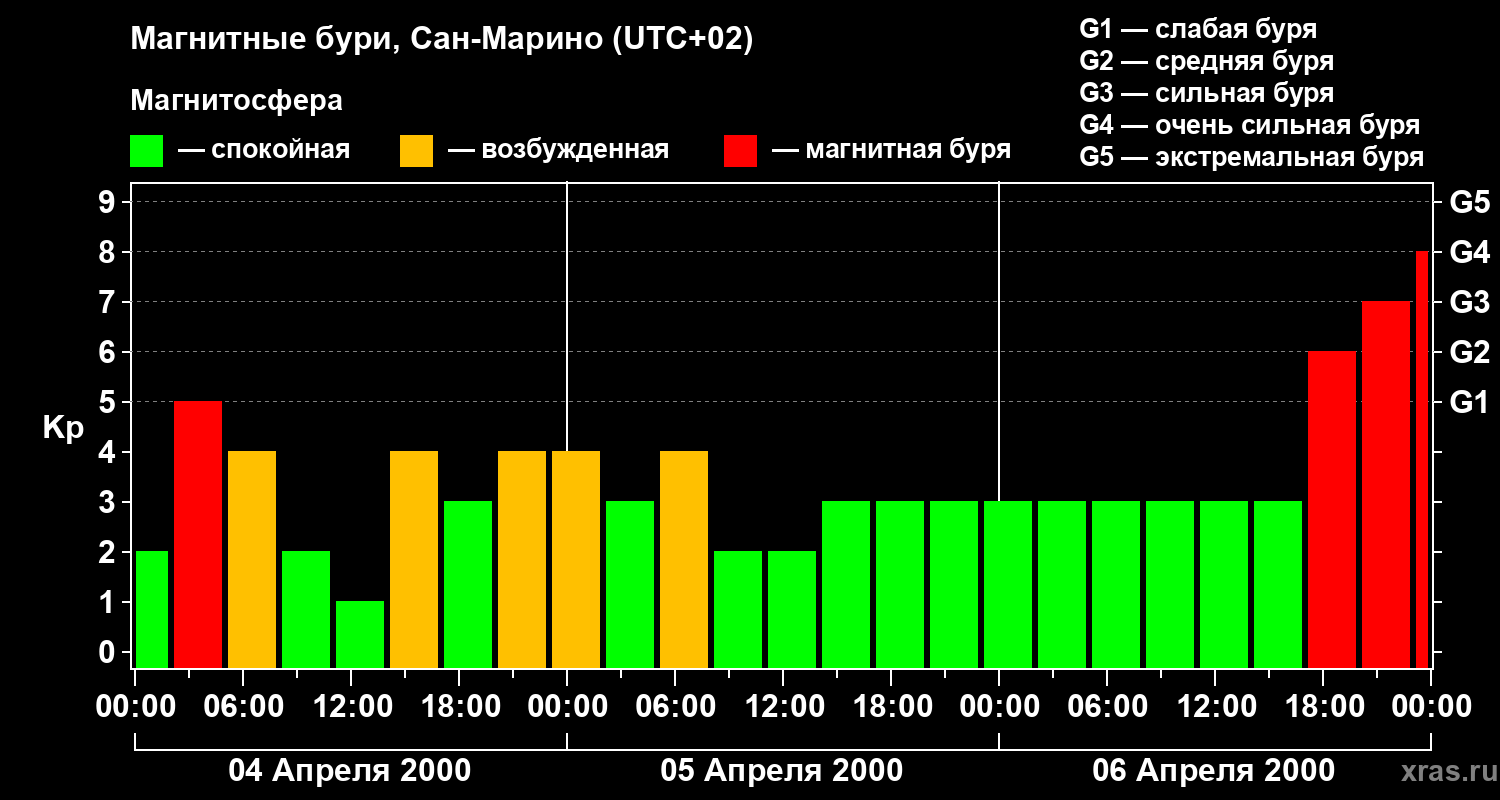The height and width of the screenshot is (800, 1500).
Task: Click the 'G4 — очень сильная буря' description
Action: [1249, 125]
